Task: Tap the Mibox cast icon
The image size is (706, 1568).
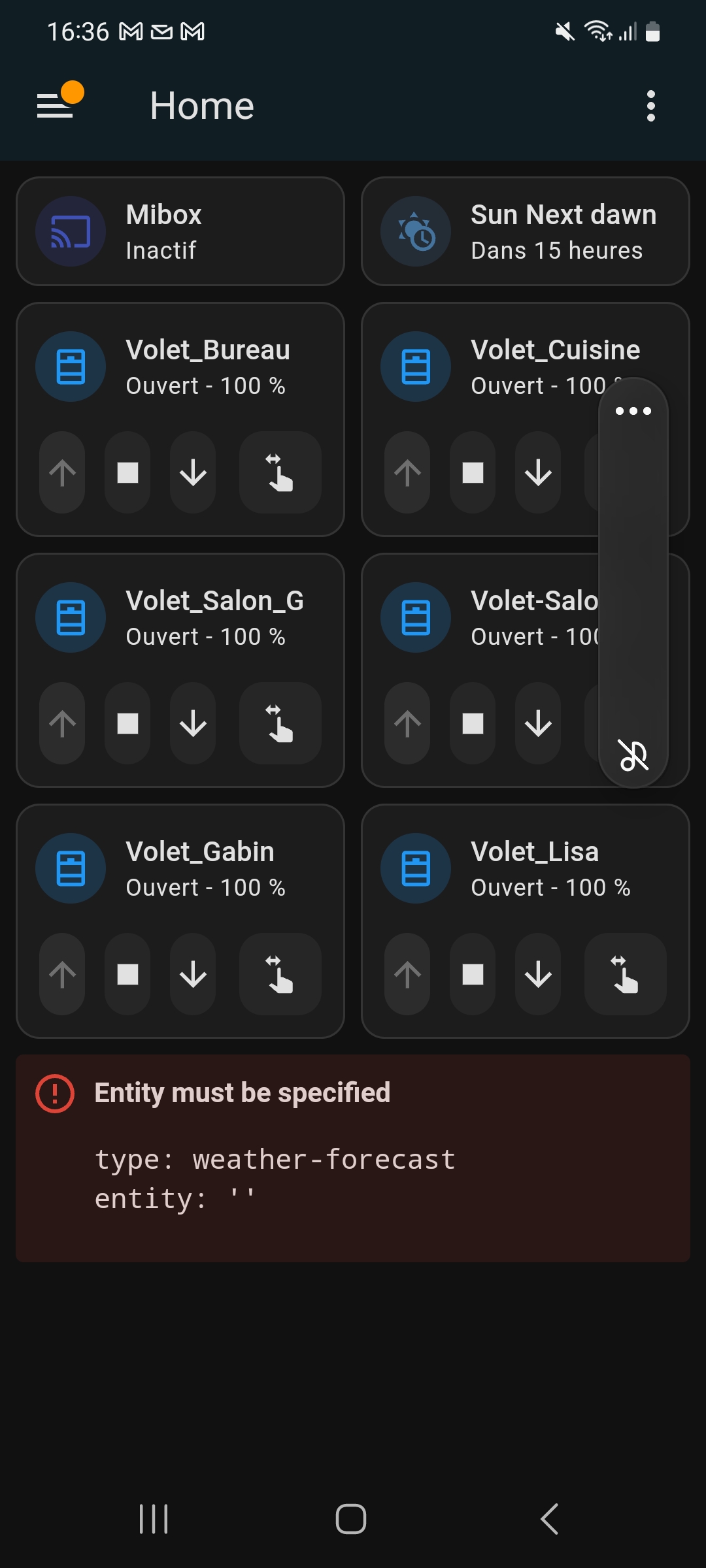Action: 71,231
